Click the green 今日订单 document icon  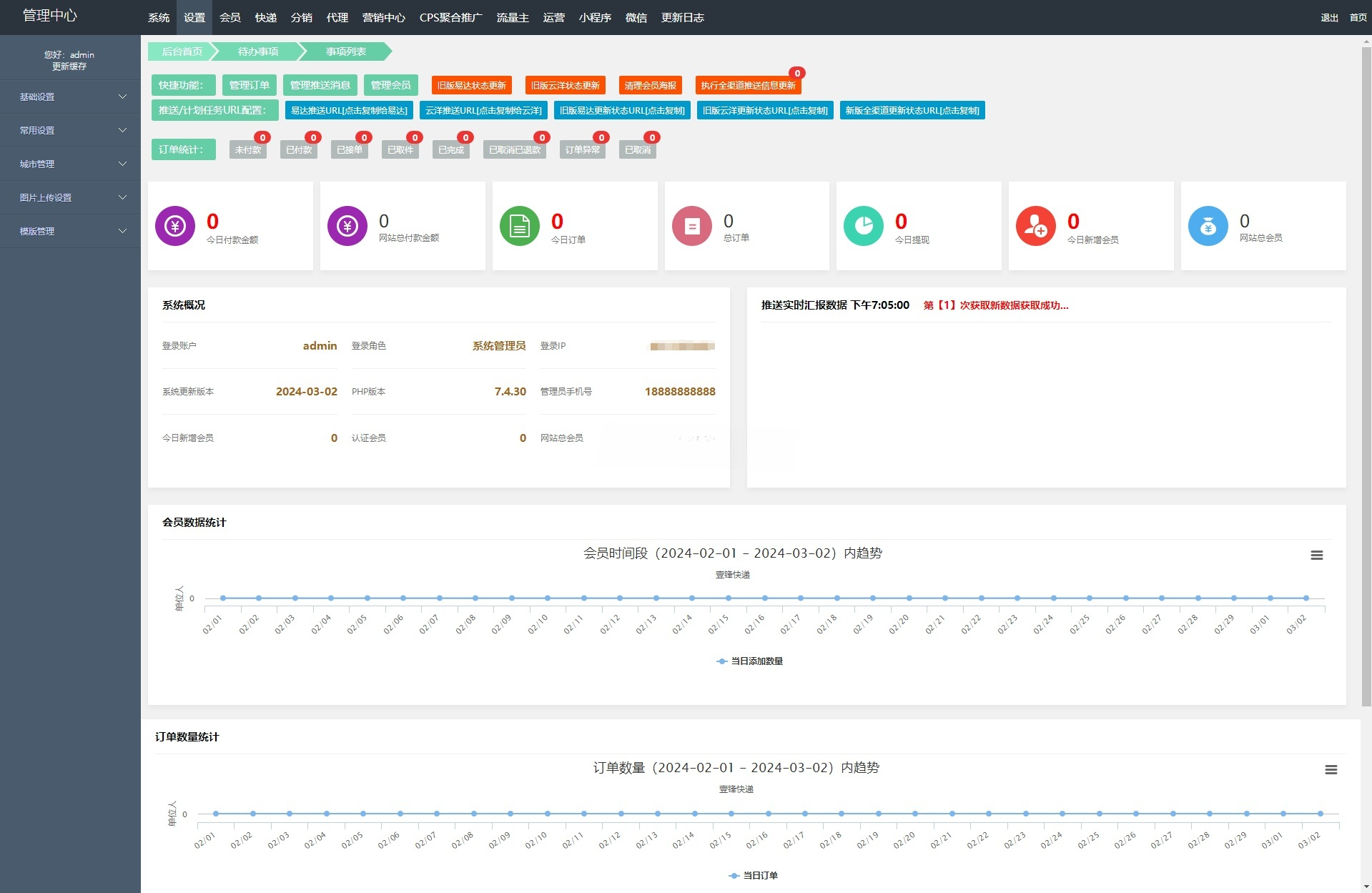point(519,226)
